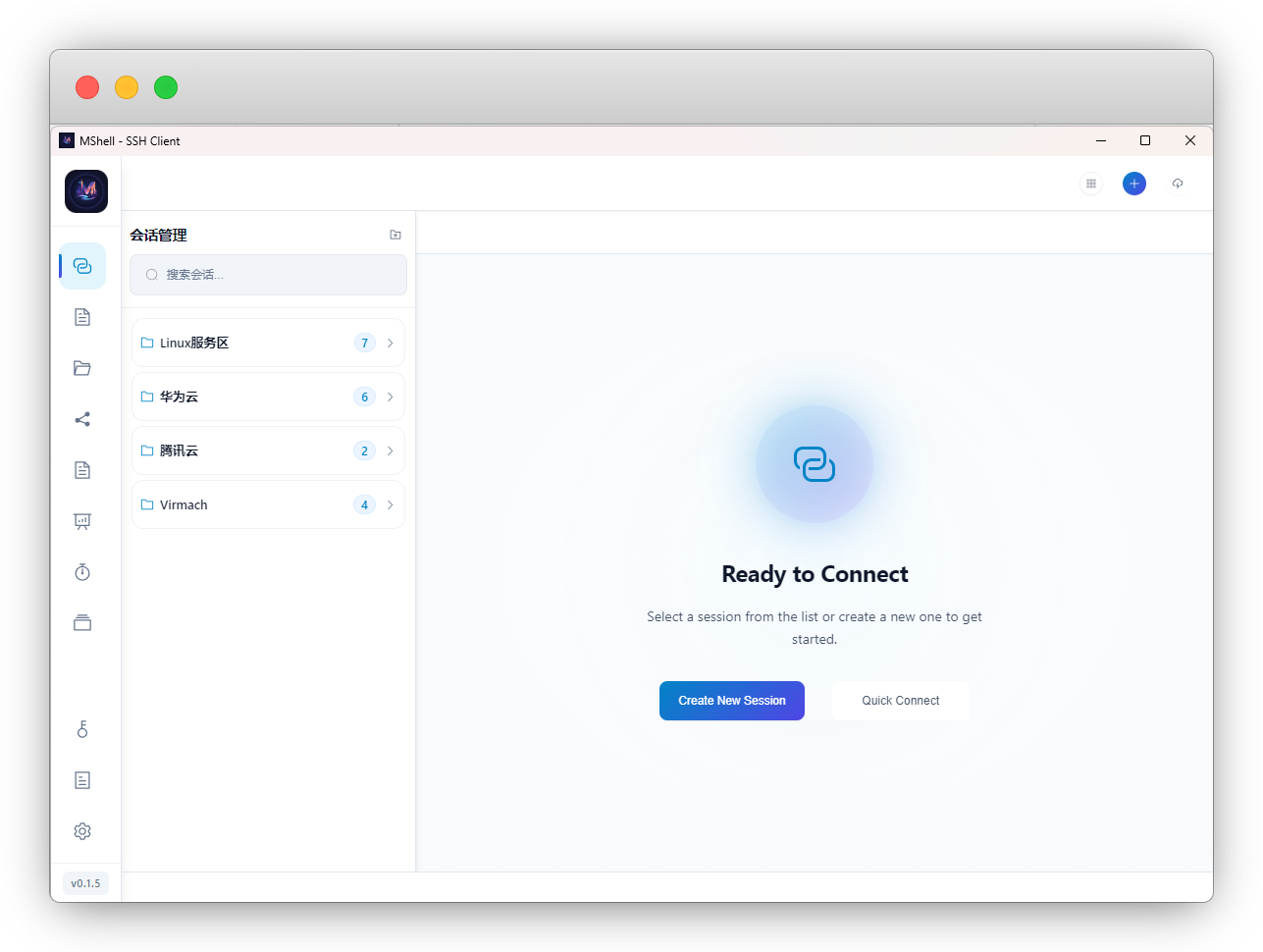1263x952 pixels.
Task: Open the file browser open-folder sidebar icon
Action: click(x=82, y=368)
